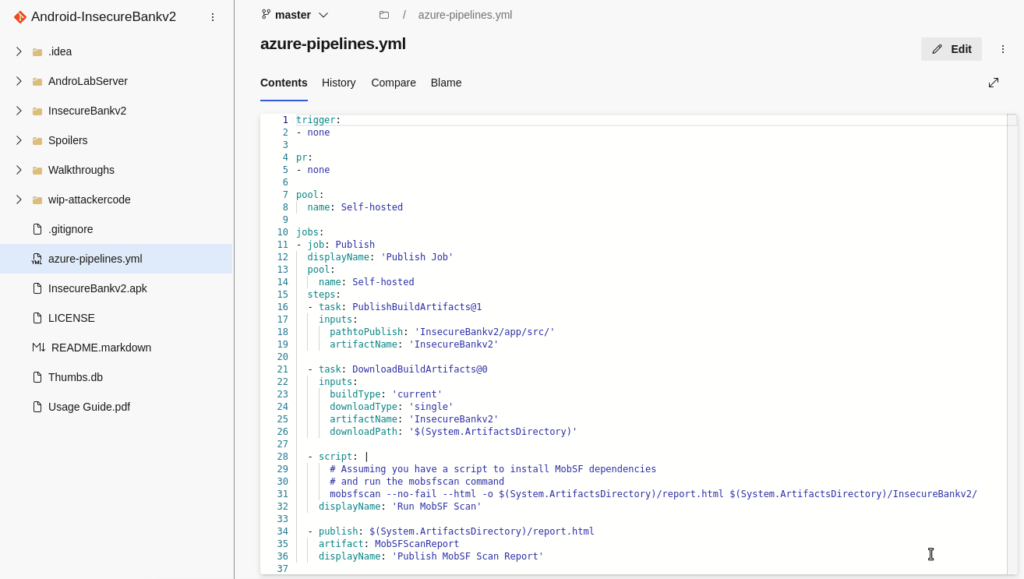Select LICENSE in file tree
The height and width of the screenshot is (579, 1024).
click(x=71, y=318)
